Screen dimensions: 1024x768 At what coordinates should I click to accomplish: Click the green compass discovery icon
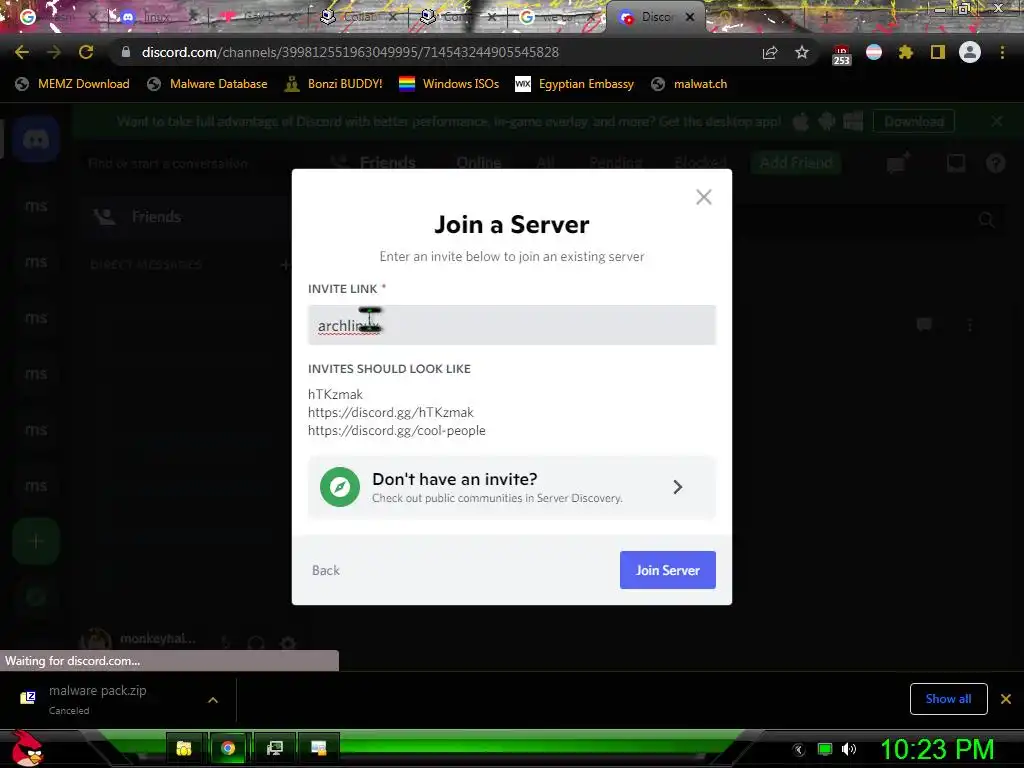[340, 487]
